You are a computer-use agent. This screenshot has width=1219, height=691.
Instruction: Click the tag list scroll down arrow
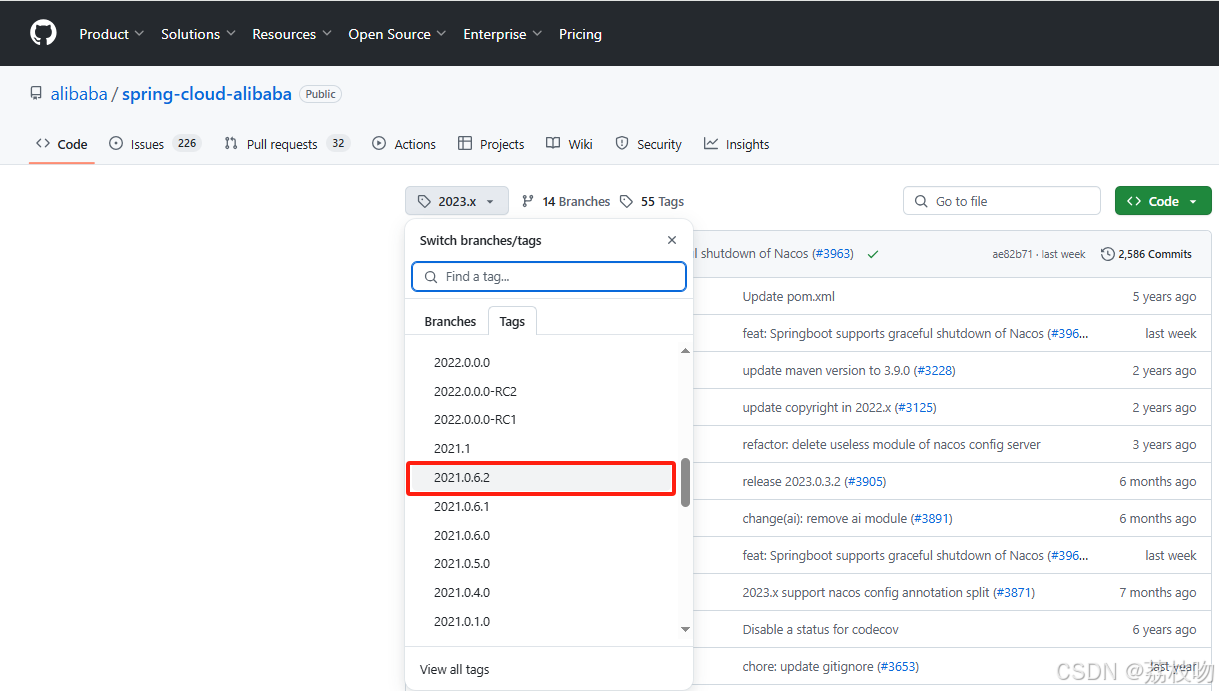685,629
